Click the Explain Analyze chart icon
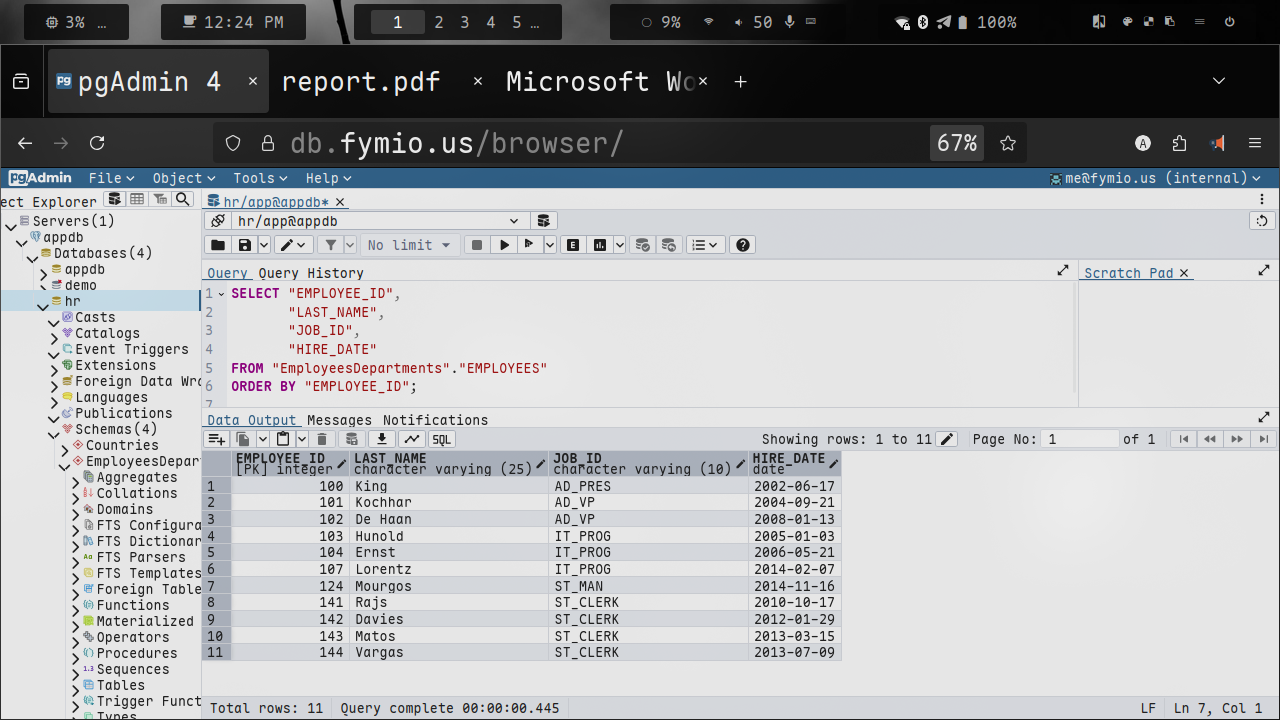 (600, 245)
